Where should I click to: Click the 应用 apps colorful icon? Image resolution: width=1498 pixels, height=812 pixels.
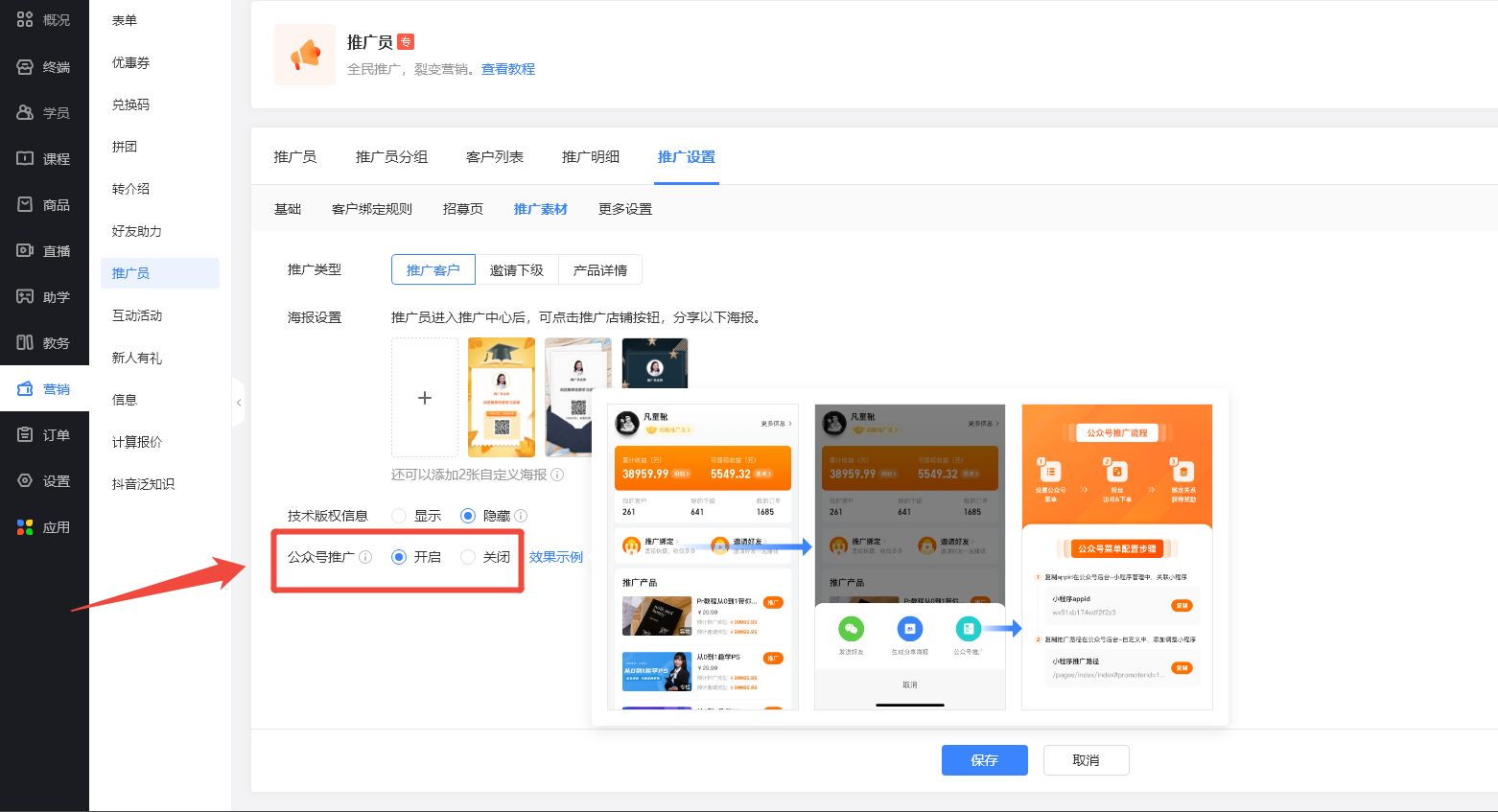(x=25, y=526)
